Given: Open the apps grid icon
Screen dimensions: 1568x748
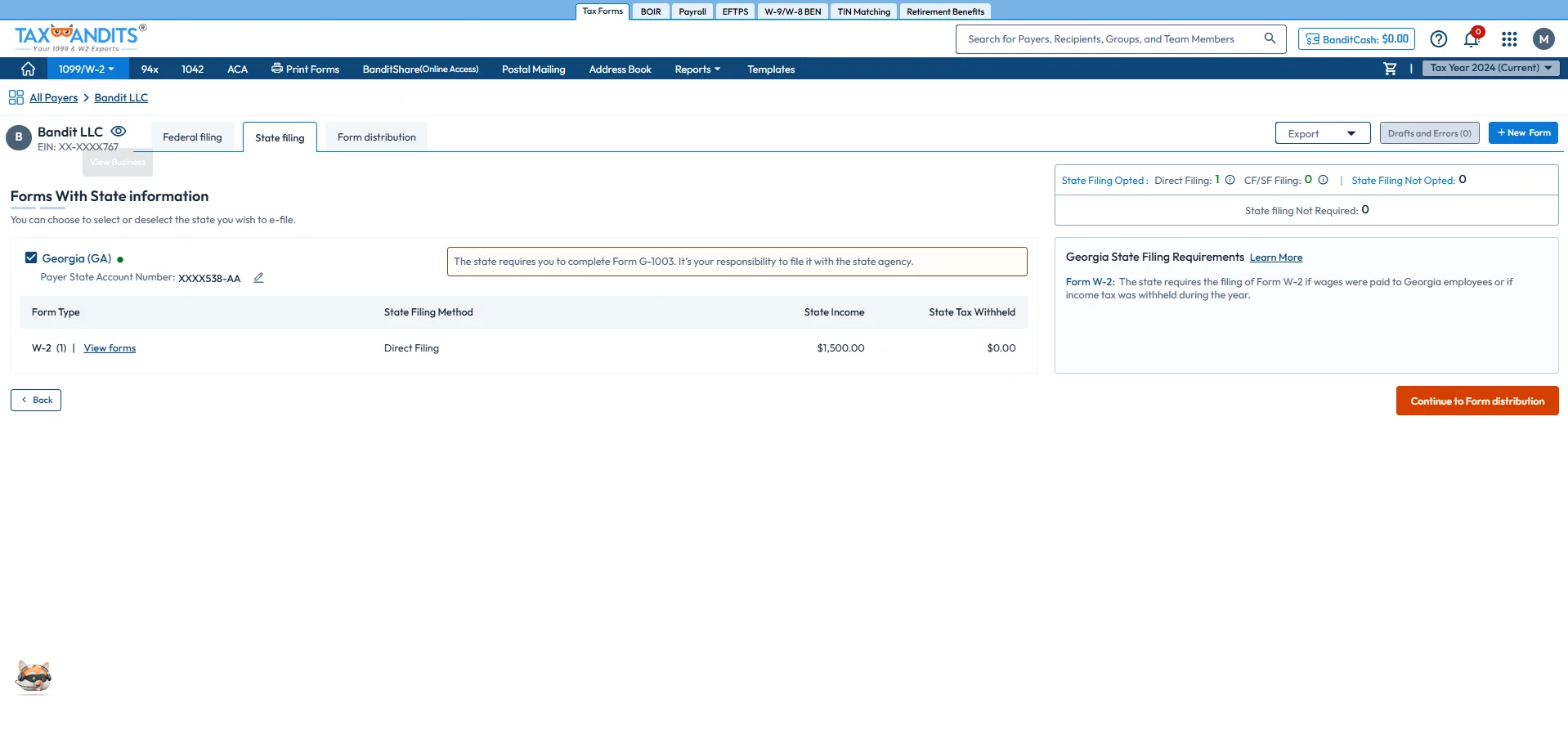Looking at the screenshot, I should click(x=1509, y=39).
